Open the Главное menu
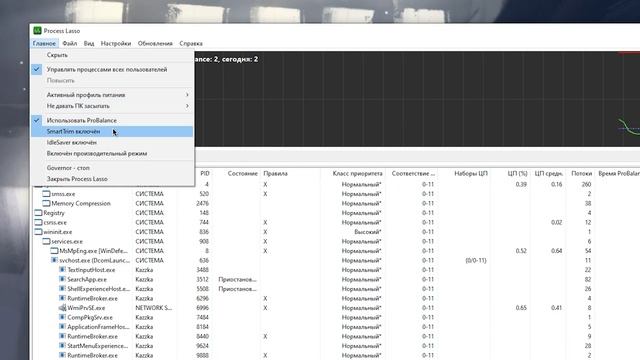Viewport: 640px width, 360px height. click(44, 43)
